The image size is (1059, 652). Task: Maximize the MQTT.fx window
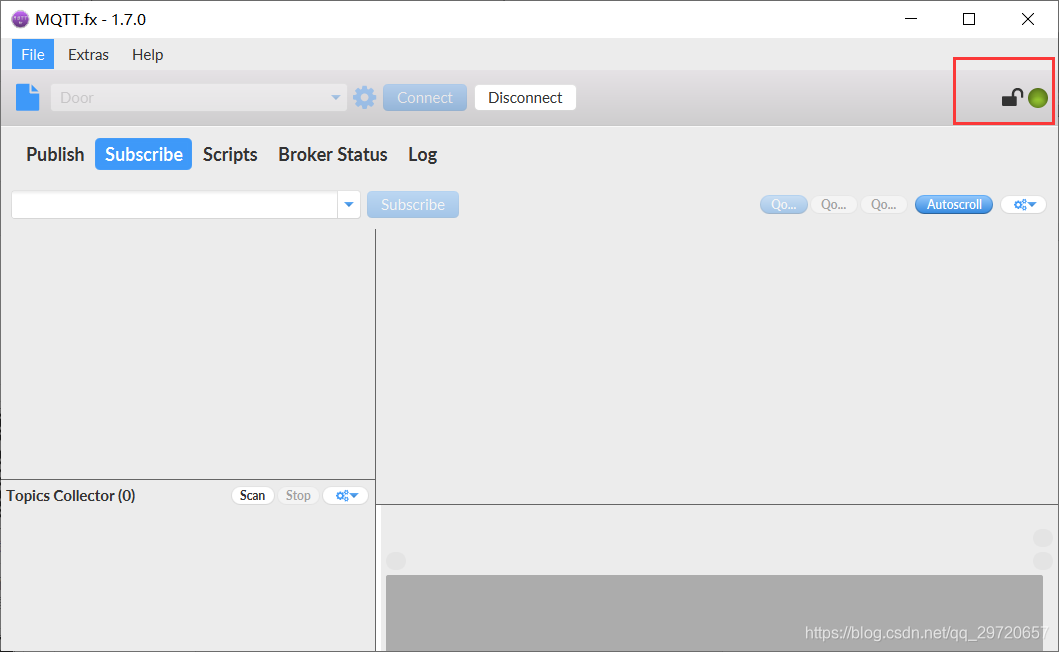point(969,19)
